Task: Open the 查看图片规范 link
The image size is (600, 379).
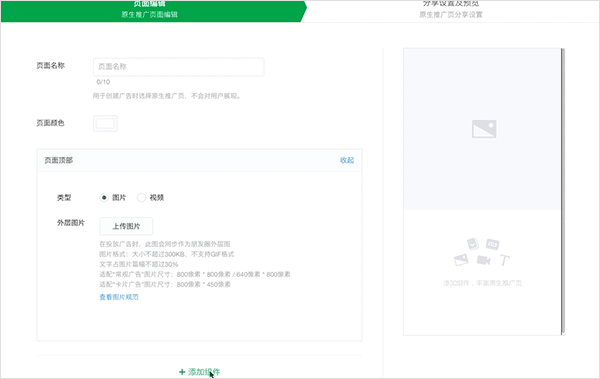Action: tap(119, 297)
